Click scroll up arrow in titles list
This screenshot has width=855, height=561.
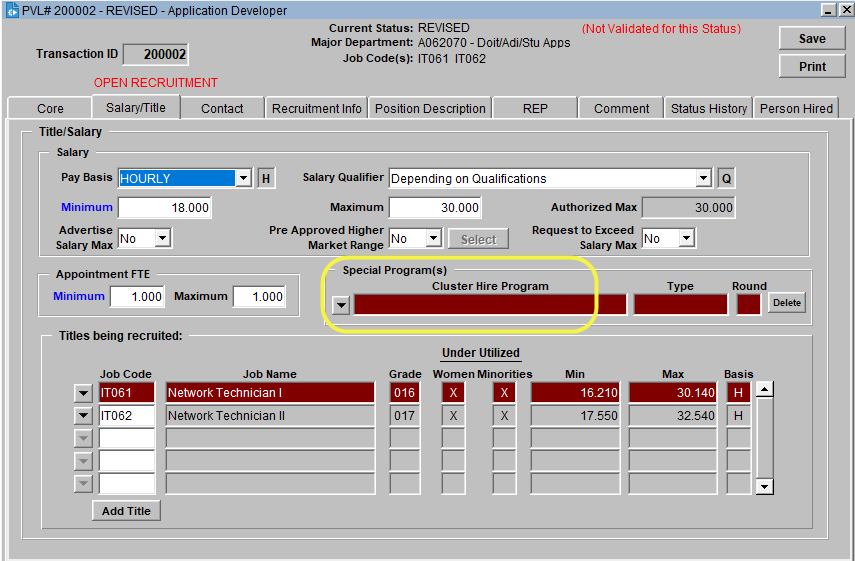(764, 389)
